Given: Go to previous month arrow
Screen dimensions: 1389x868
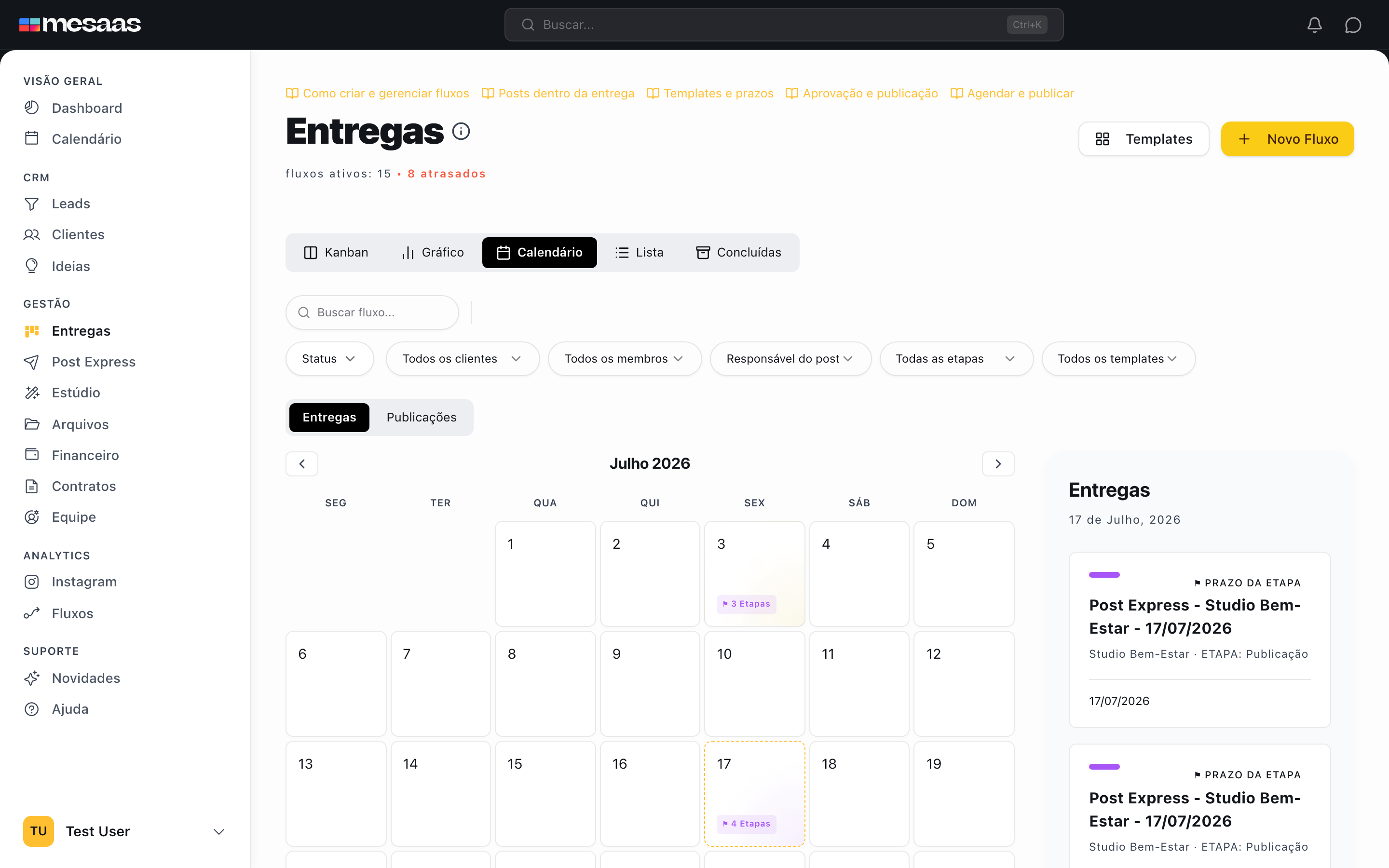Looking at the screenshot, I should (x=302, y=464).
